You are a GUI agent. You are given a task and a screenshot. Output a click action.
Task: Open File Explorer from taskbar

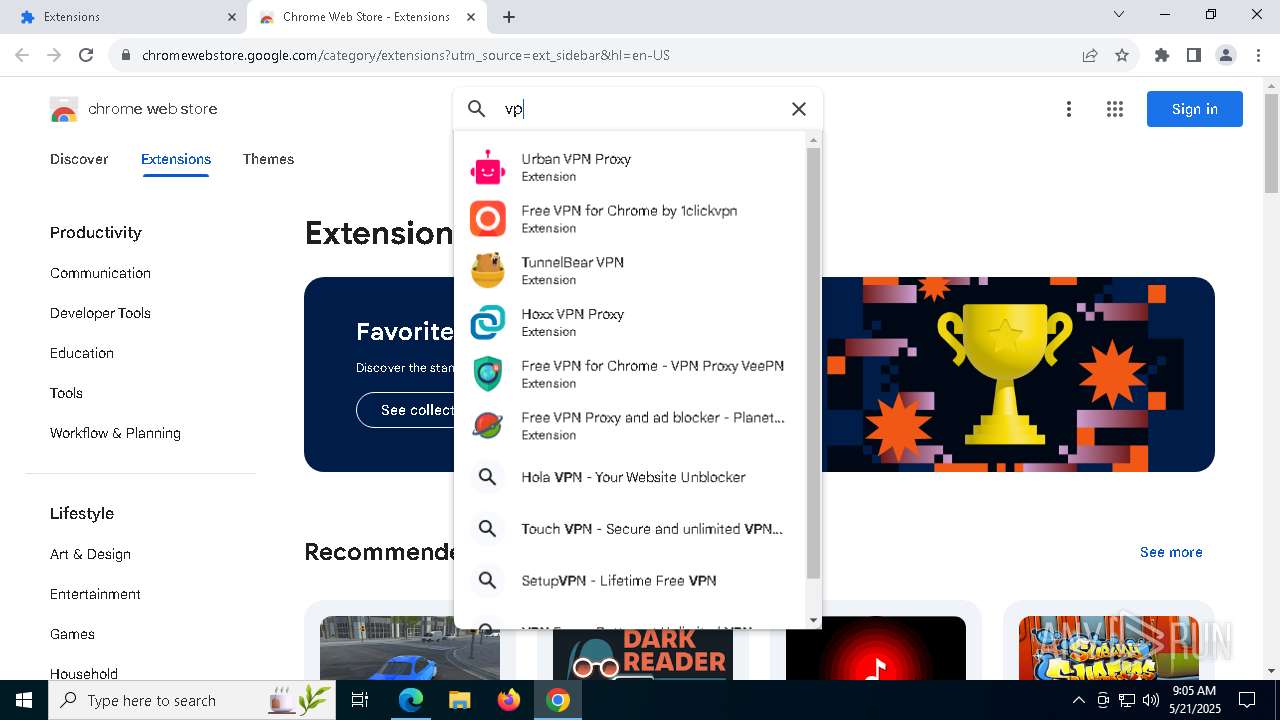point(460,700)
